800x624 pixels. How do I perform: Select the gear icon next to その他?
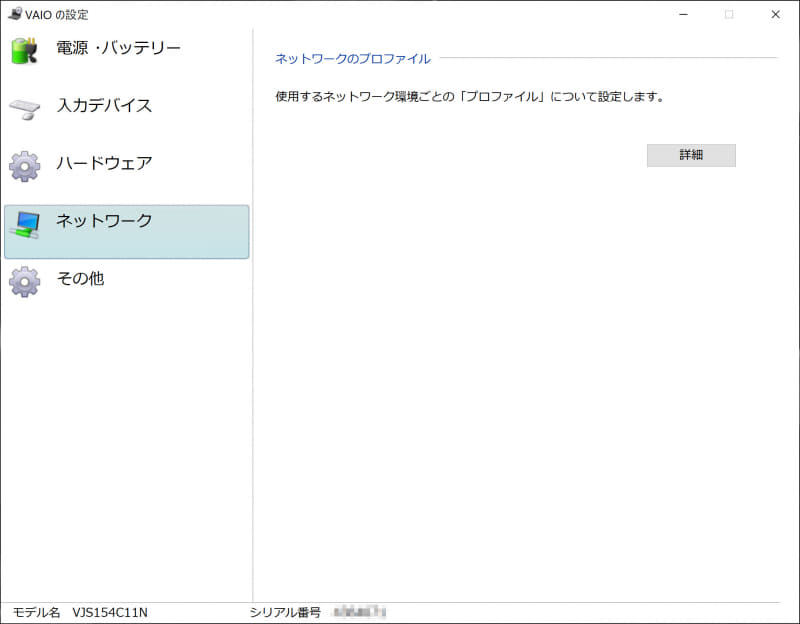click(x=24, y=279)
